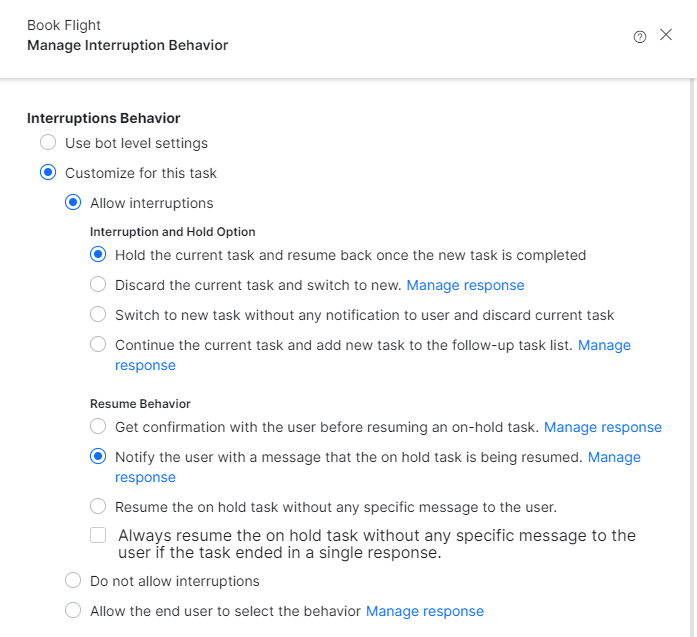Select Resume on hold task without message

click(98, 506)
